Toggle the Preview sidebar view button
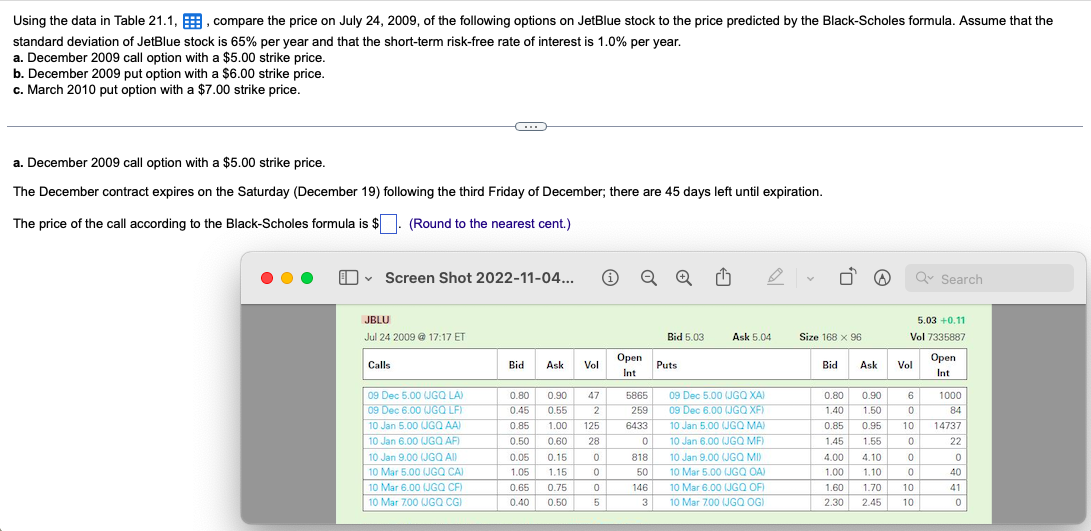This screenshot has width=1091, height=531. 348,279
